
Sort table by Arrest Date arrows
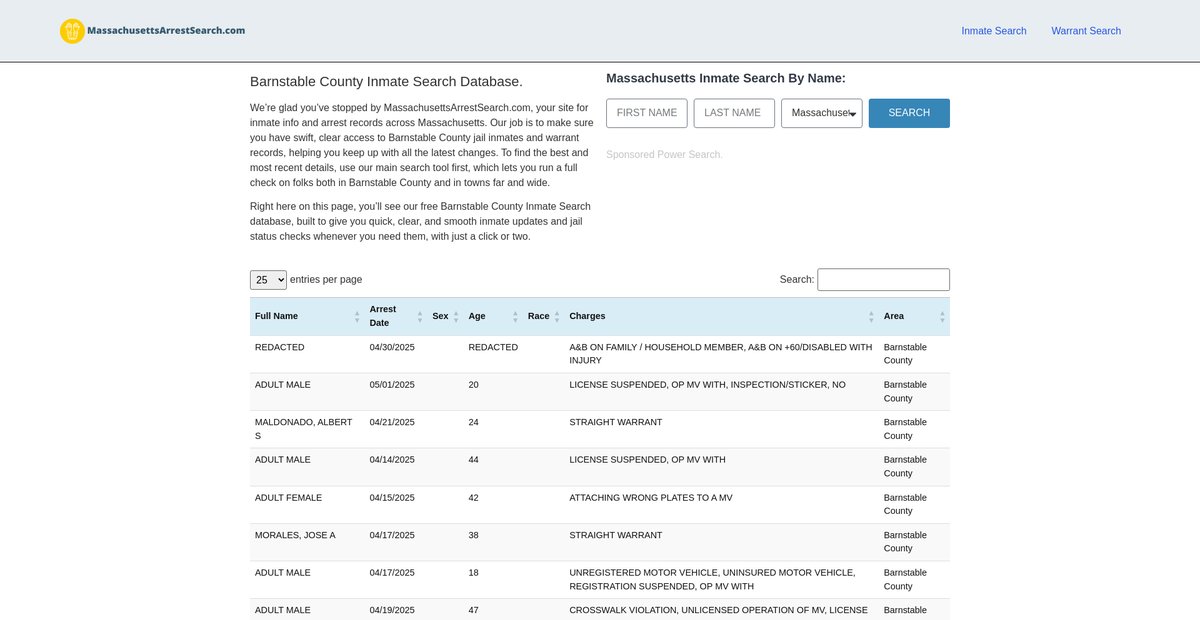coord(420,316)
